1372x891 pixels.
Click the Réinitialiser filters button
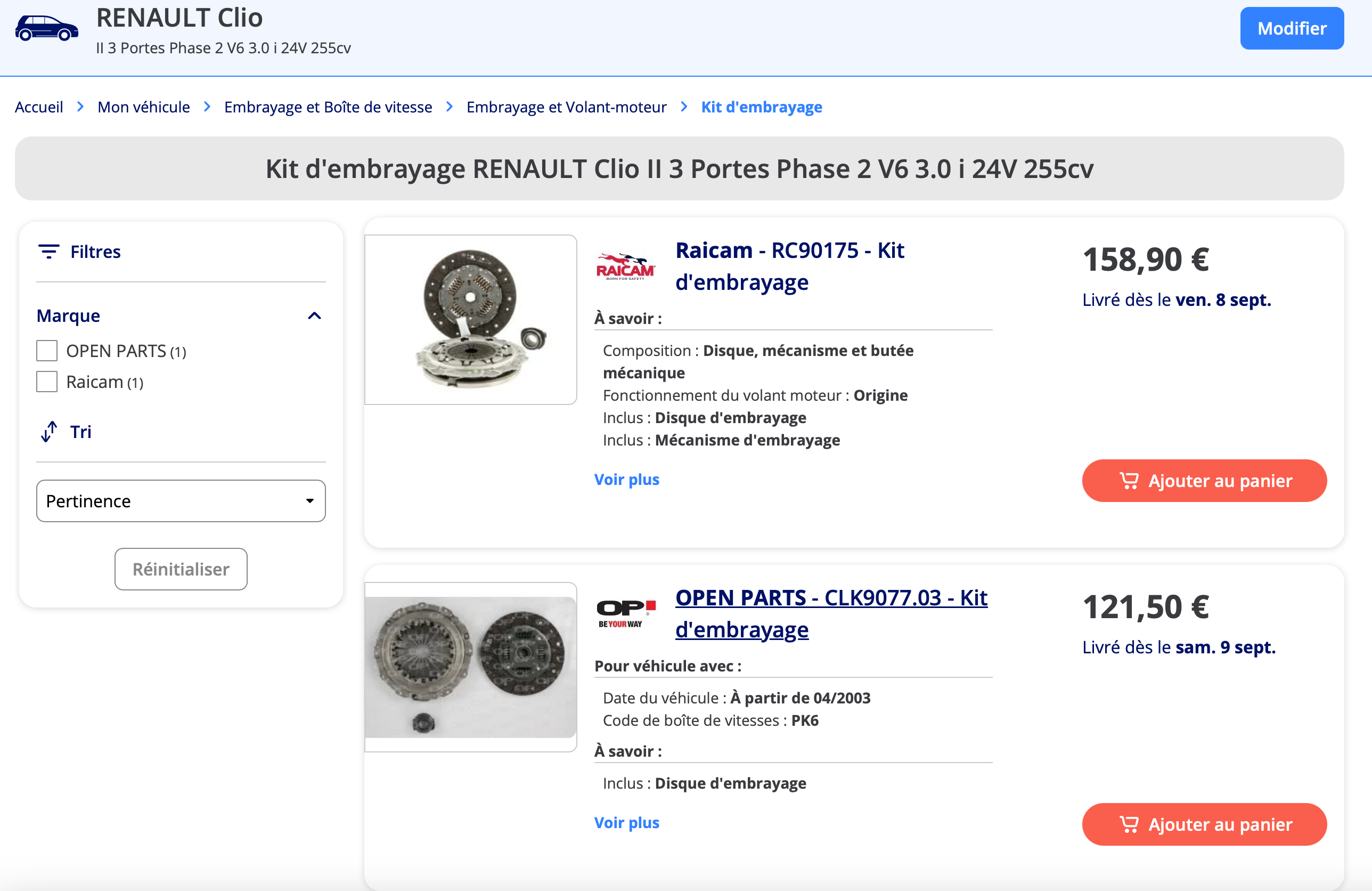[181, 569]
